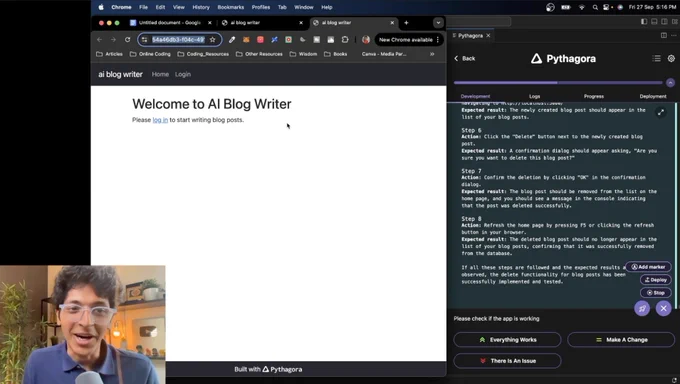Click the There Is An Issue button
The height and width of the screenshot is (384, 680).
(507, 361)
